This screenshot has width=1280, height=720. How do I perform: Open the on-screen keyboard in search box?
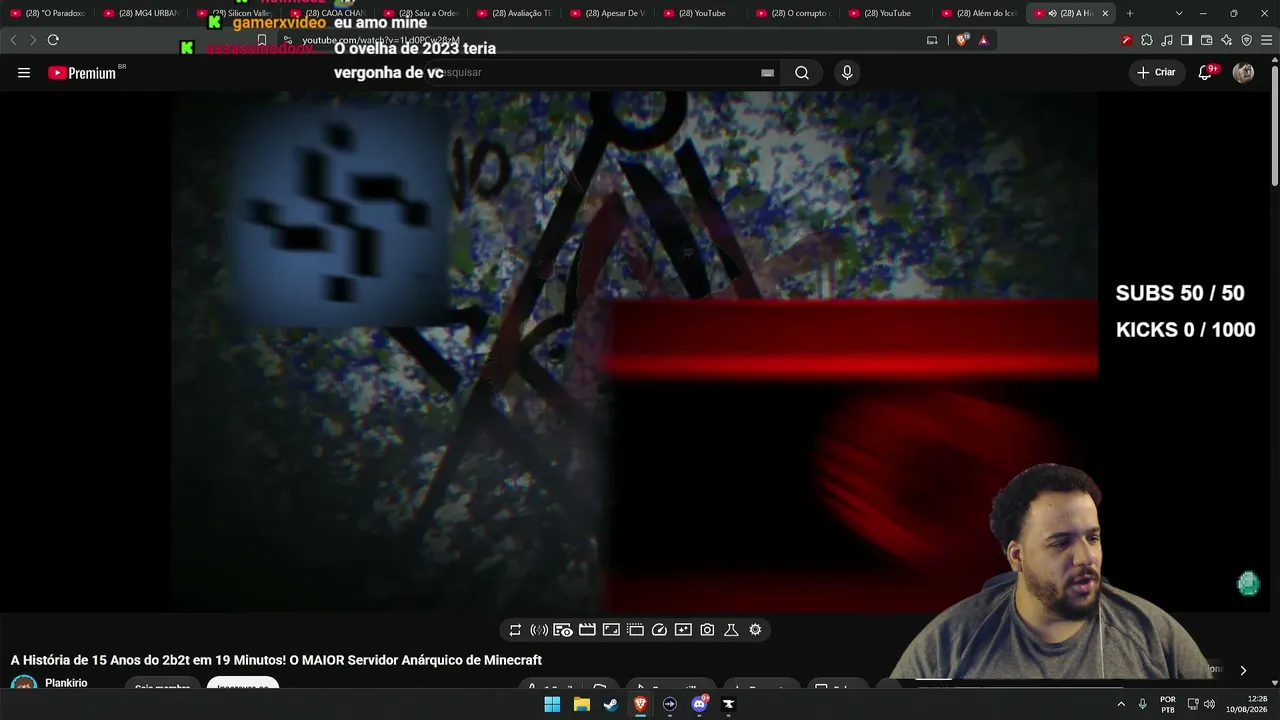[x=767, y=73]
